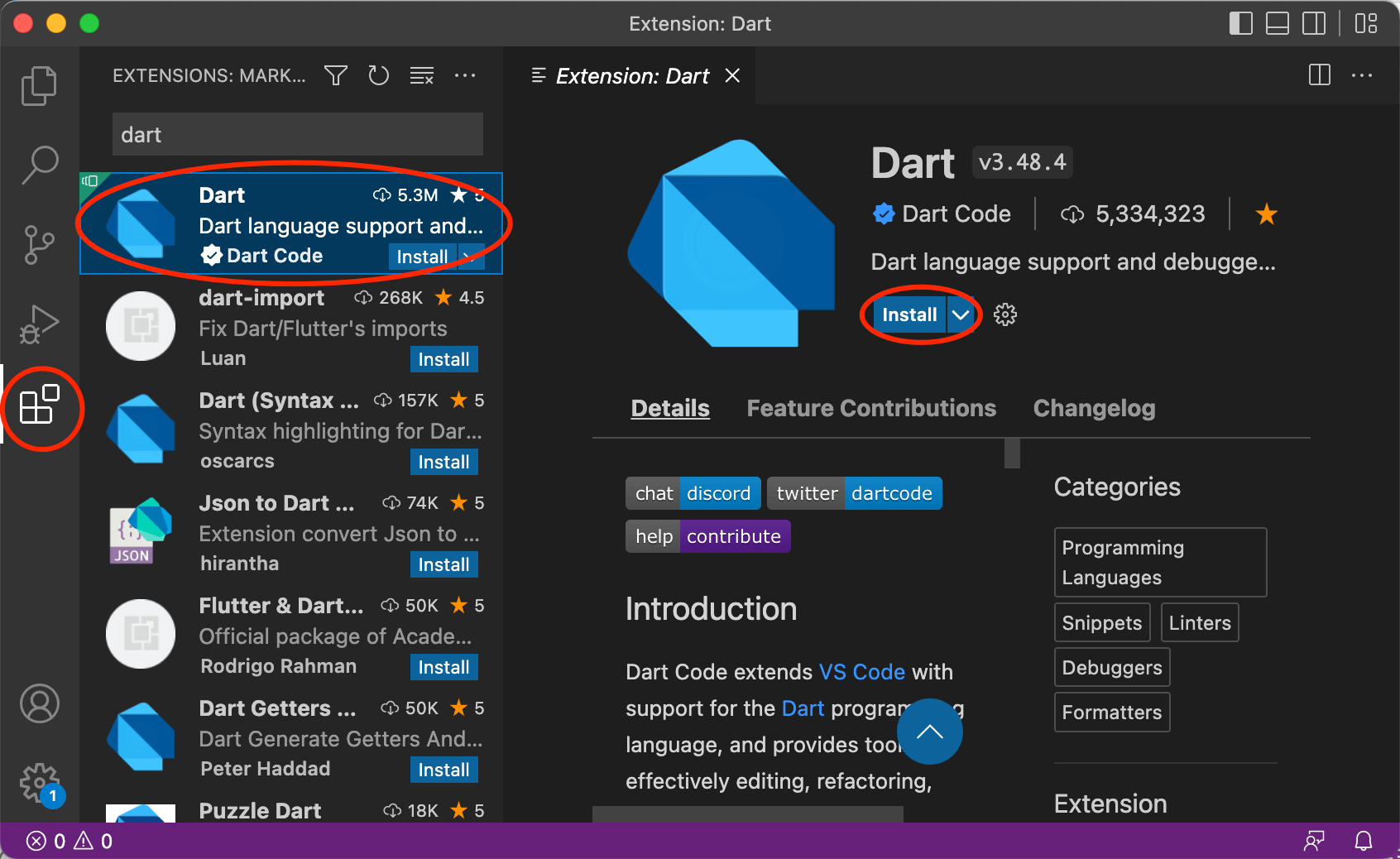The height and width of the screenshot is (859, 1400).
Task: Install Dart from the extension page
Action: click(909, 314)
